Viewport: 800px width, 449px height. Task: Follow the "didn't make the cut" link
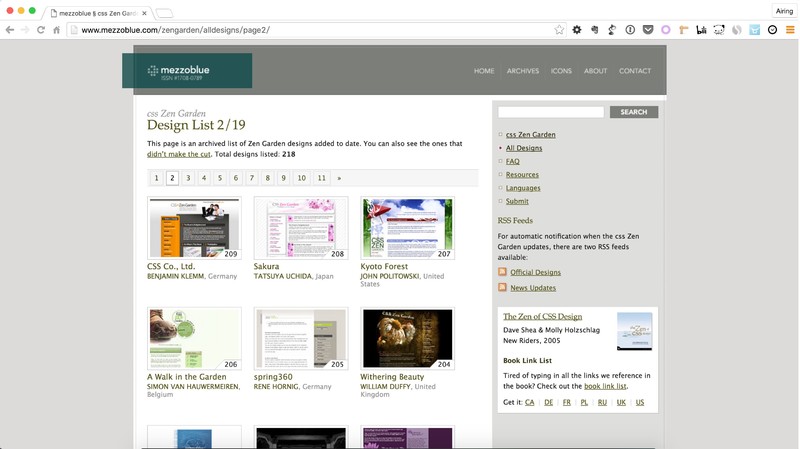179,154
